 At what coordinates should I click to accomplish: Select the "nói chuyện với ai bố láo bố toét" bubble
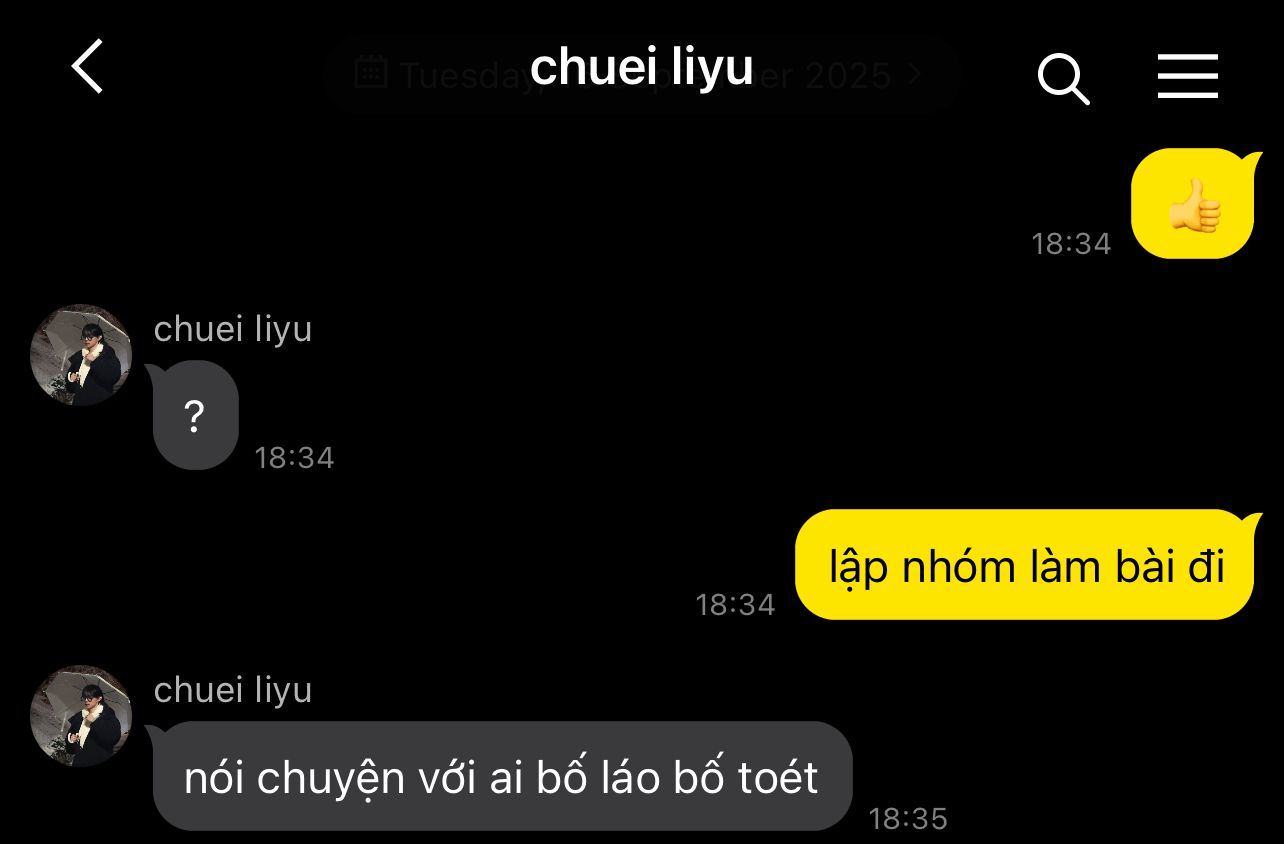[x=502, y=776]
